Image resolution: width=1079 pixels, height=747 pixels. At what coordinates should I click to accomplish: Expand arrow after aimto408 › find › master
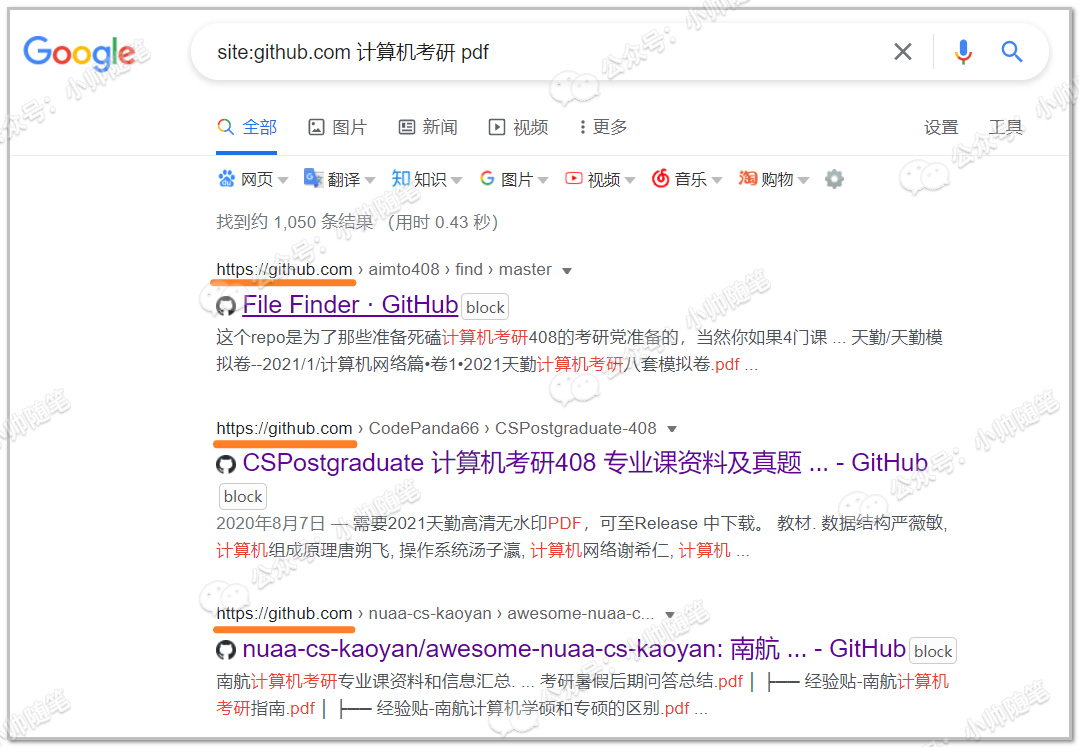click(x=567, y=271)
